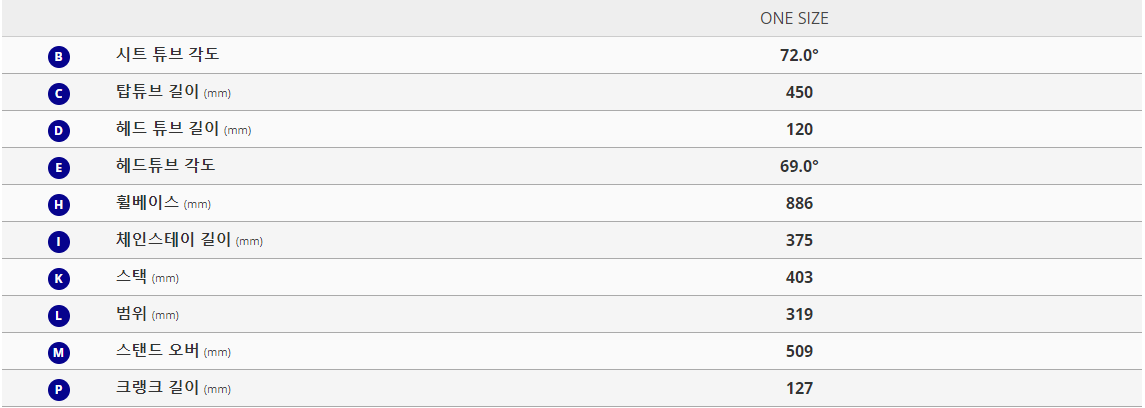Screen dimensions: 1145x408
Task: Select the 휠베이스 row label
Action: pos(147,203)
